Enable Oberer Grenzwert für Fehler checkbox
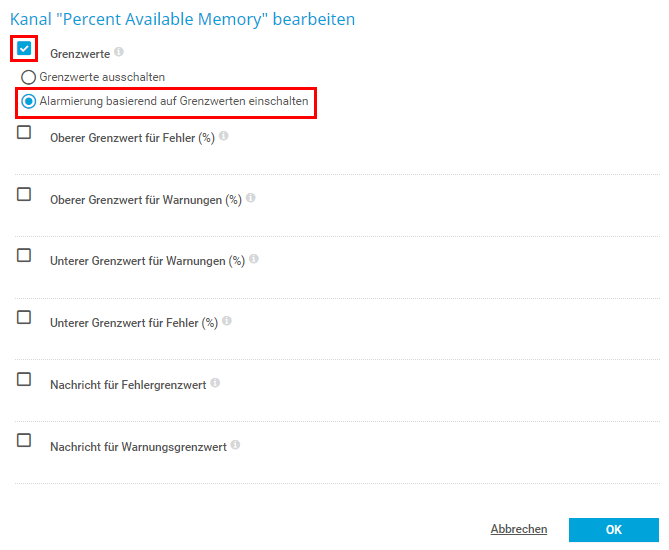Viewport: 669px width, 550px height. coord(24,132)
